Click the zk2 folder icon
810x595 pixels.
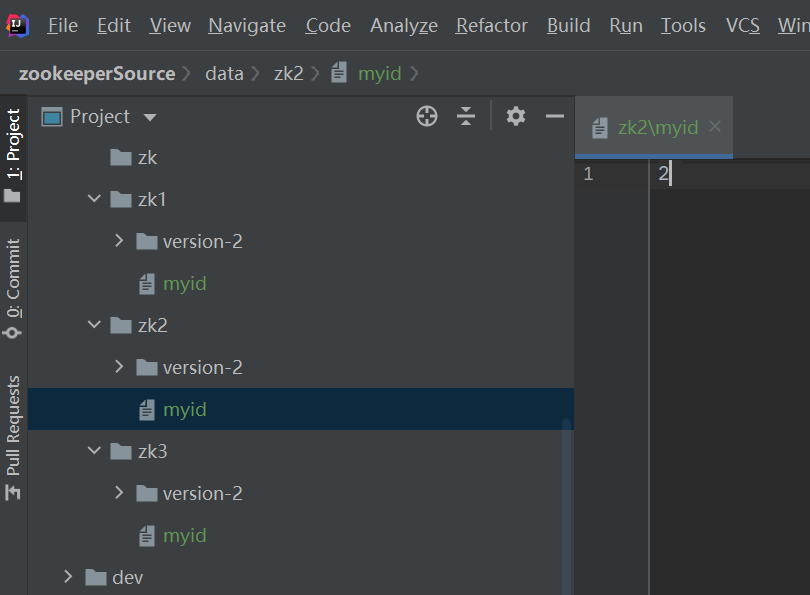[121, 325]
